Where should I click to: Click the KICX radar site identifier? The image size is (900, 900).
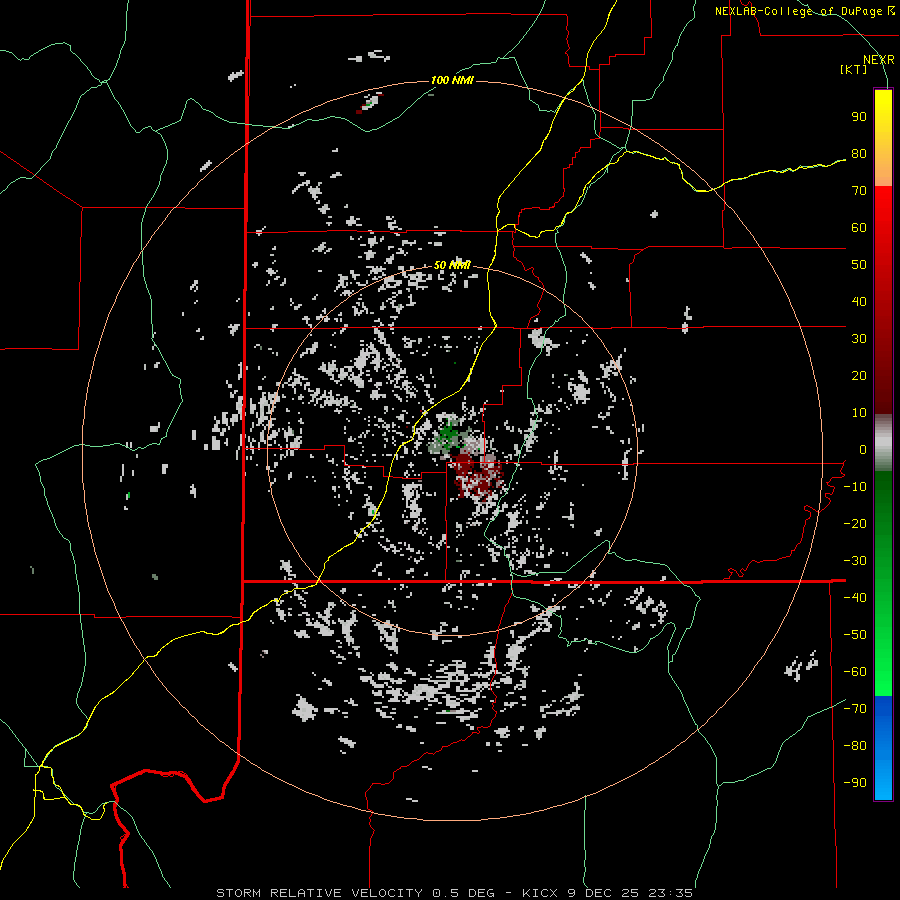pyautogui.click(x=540, y=893)
